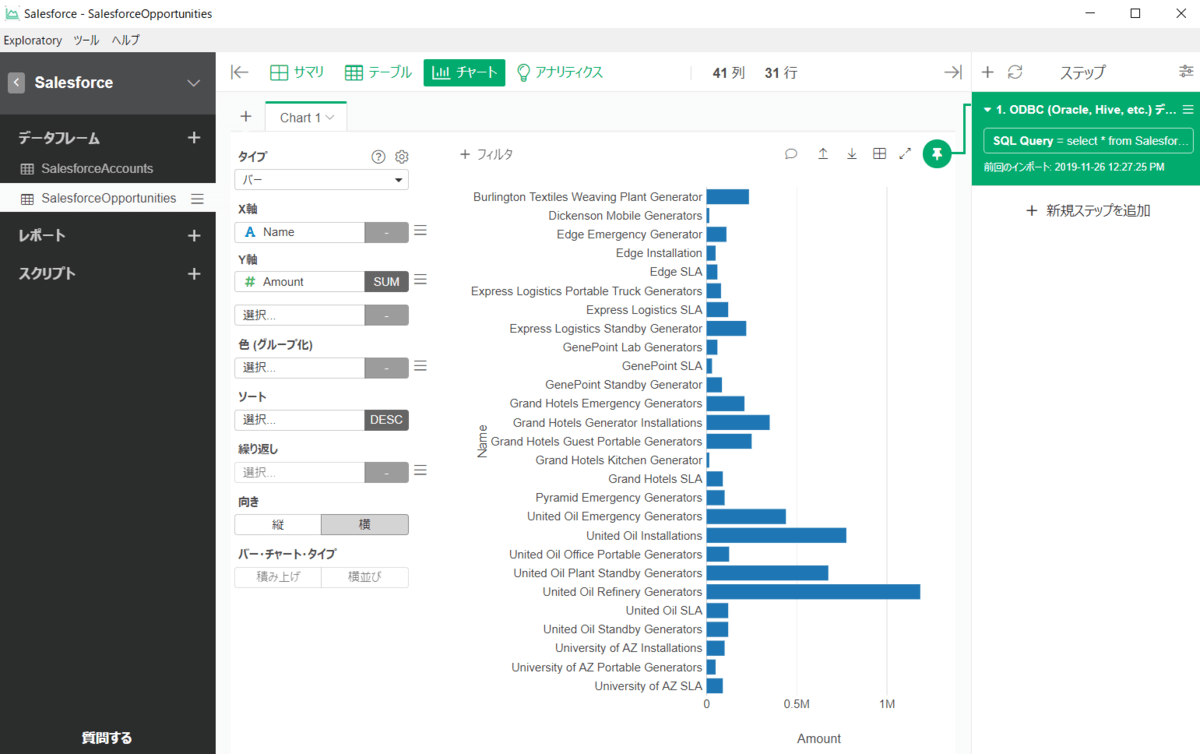Open the Y-axis options menu icon
Screen dimensions: 1200x754
[421, 280]
